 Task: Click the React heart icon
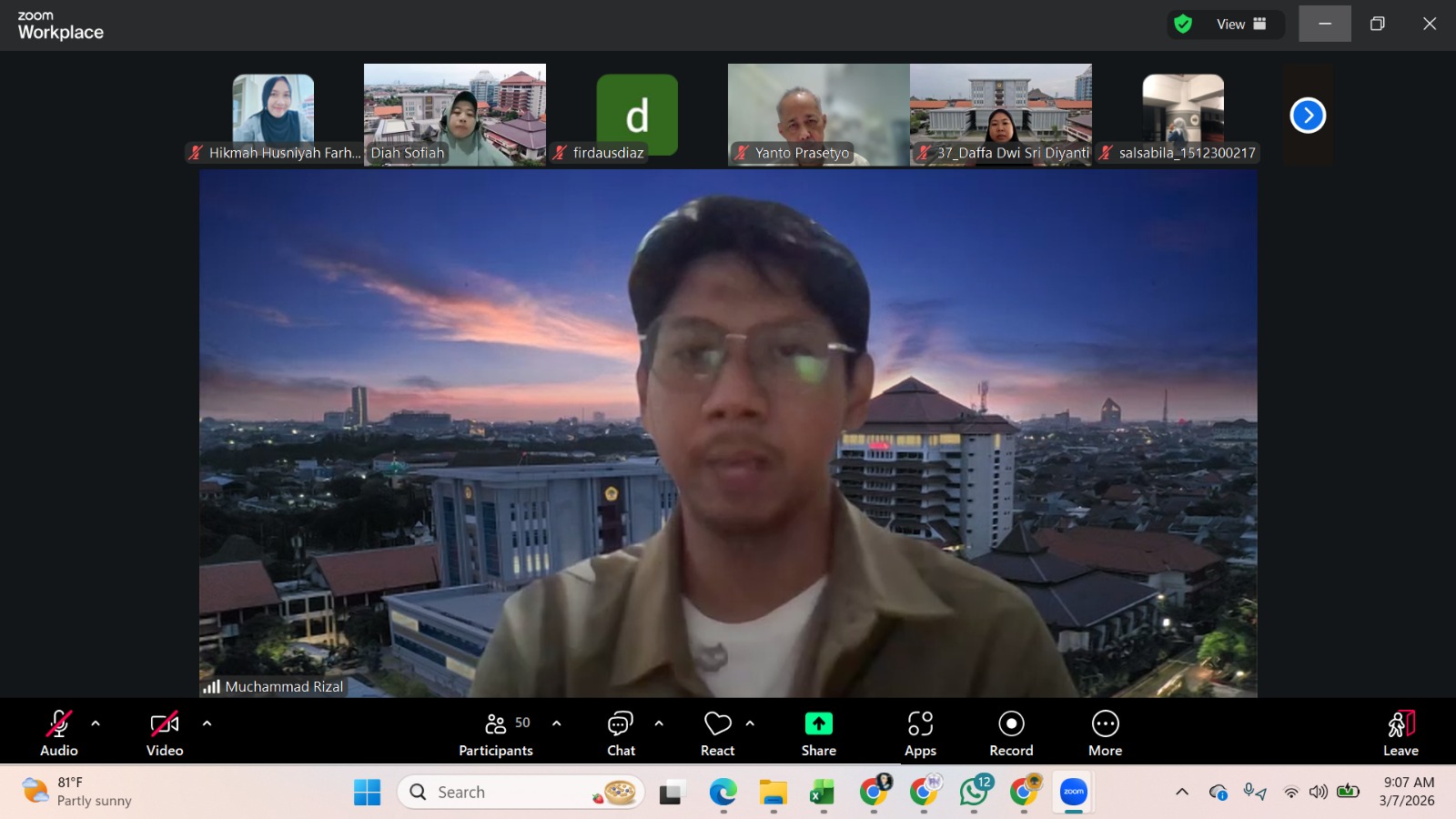(x=717, y=732)
